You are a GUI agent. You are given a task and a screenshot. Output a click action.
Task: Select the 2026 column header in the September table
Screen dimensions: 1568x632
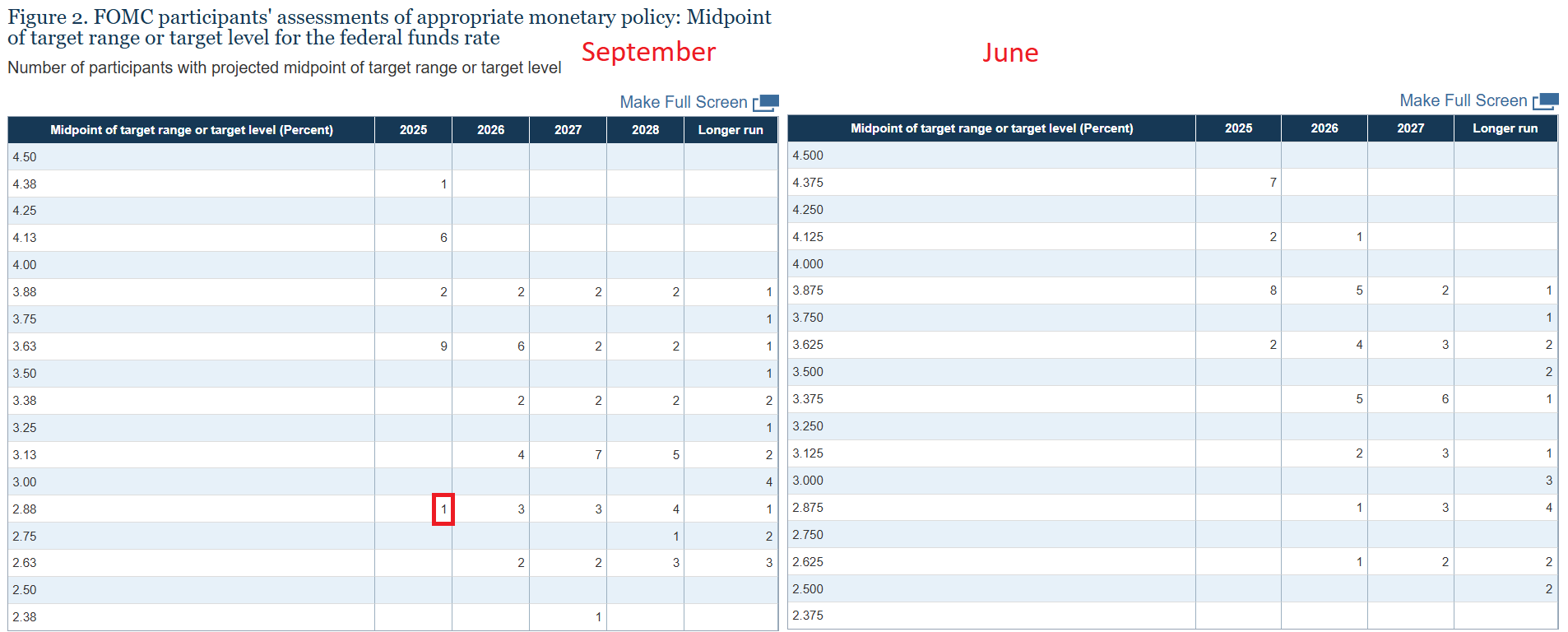click(490, 130)
